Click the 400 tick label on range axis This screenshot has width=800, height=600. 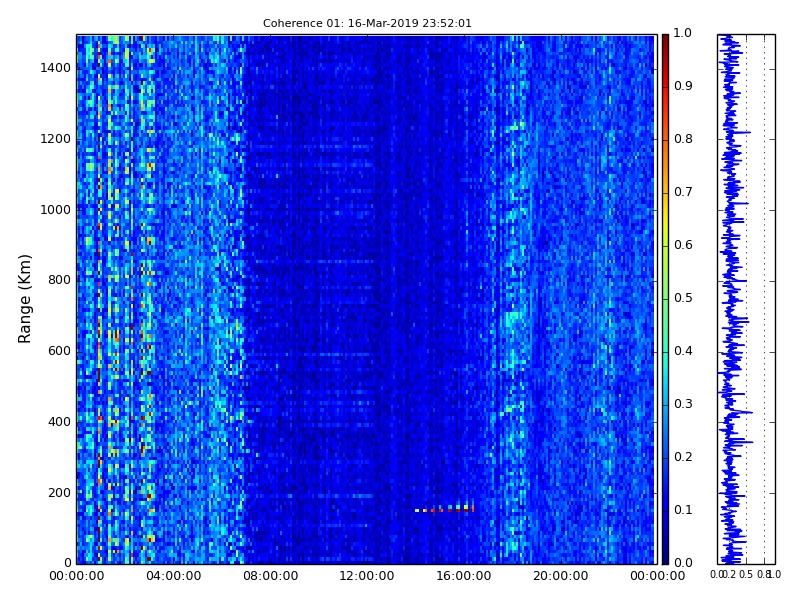click(x=59, y=422)
